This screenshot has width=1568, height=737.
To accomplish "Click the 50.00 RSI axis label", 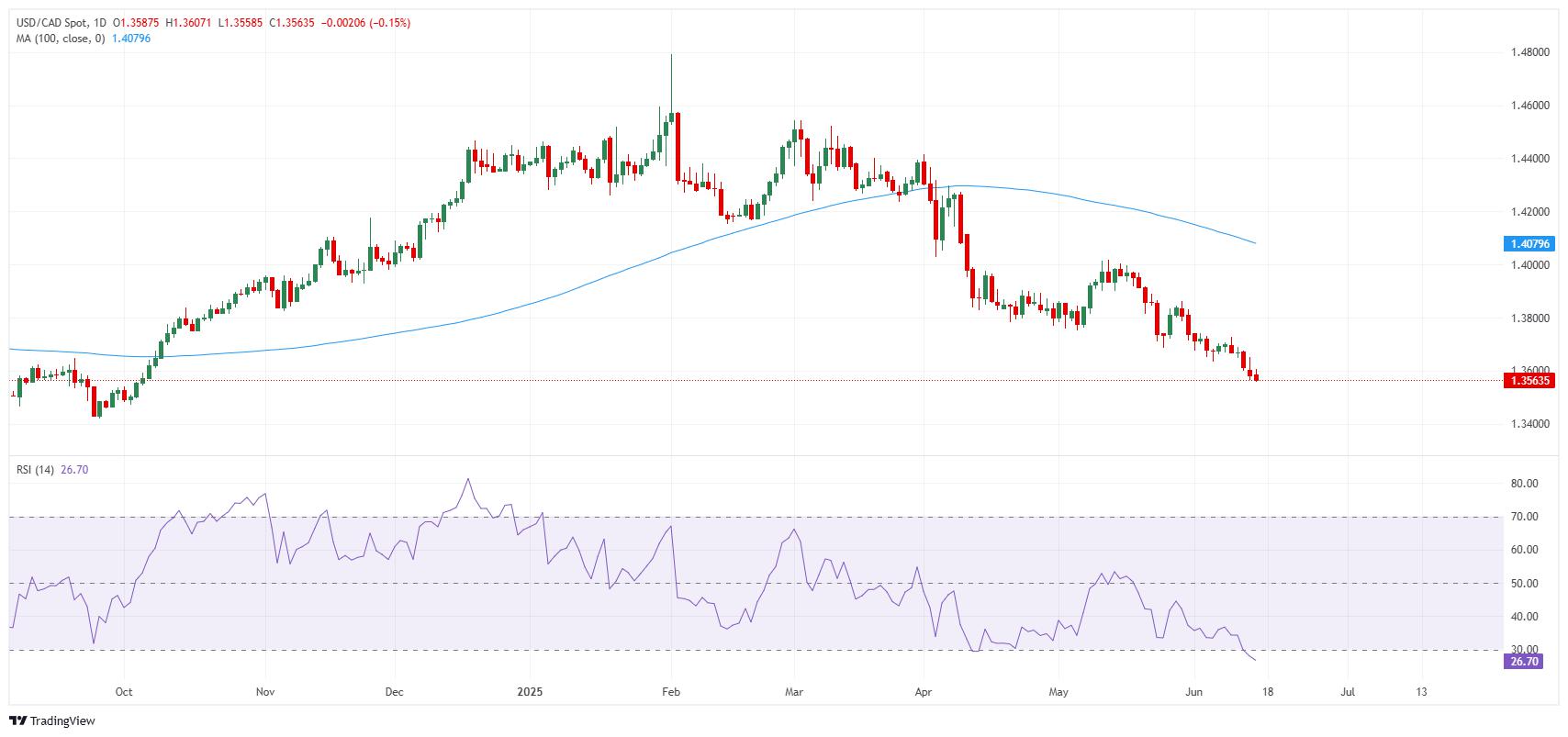I will [1524, 584].
